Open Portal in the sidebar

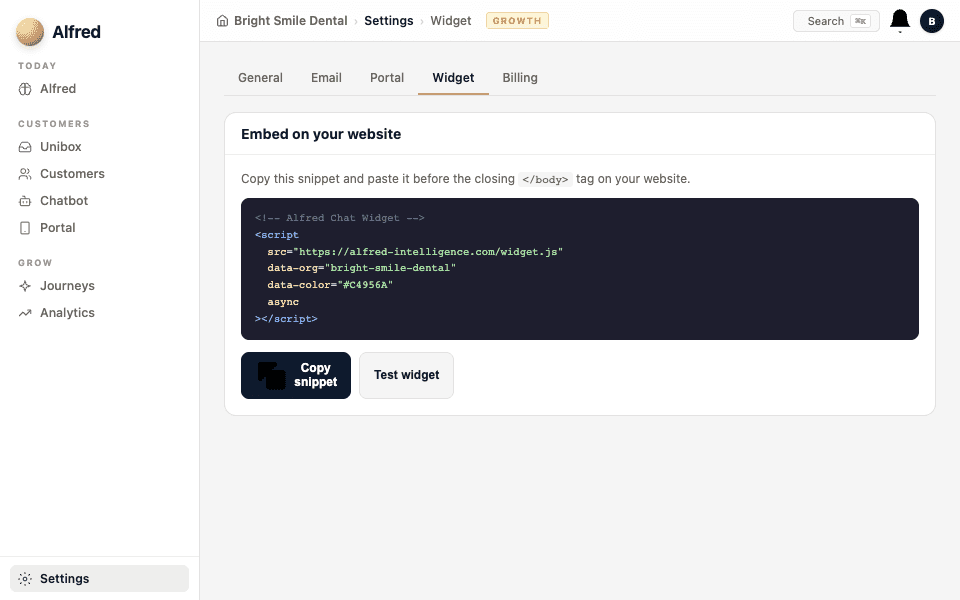[x=100, y=228]
